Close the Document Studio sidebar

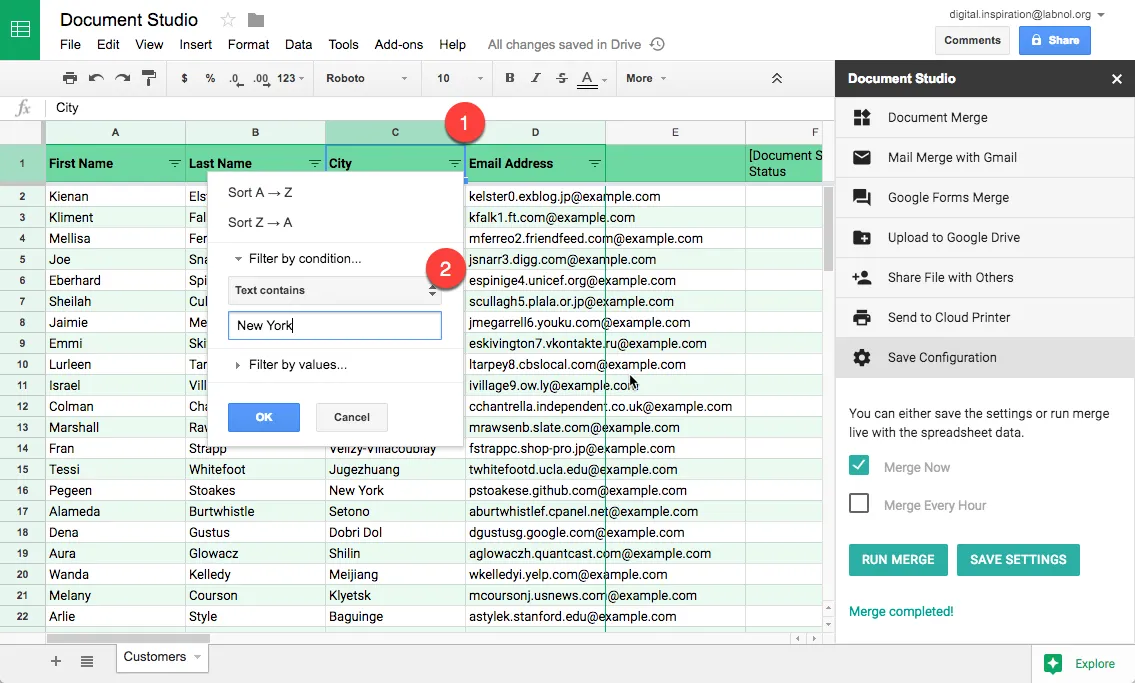click(1117, 79)
